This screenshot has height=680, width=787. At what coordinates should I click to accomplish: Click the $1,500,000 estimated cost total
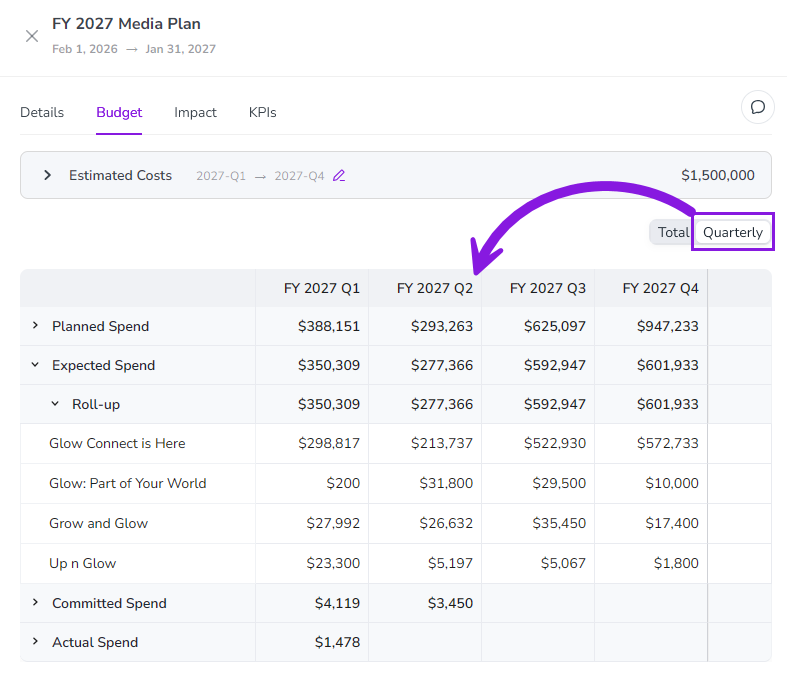click(x=718, y=175)
